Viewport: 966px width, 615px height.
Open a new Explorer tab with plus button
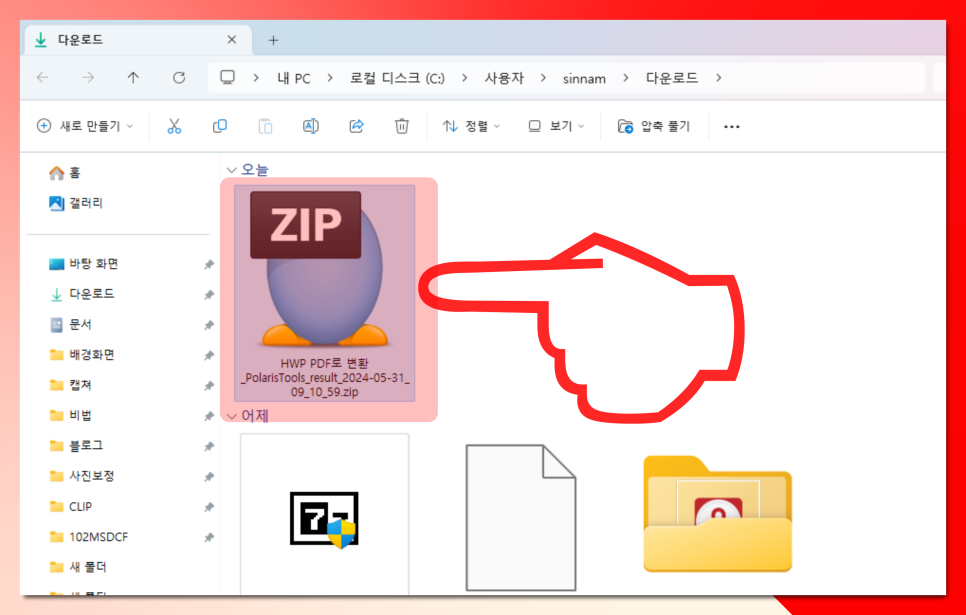(x=273, y=39)
